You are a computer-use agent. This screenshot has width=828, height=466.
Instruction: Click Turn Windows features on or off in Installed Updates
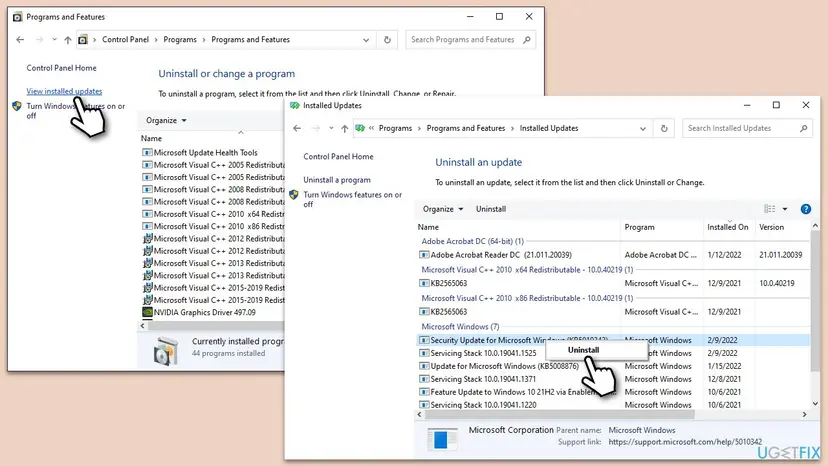click(x=352, y=200)
